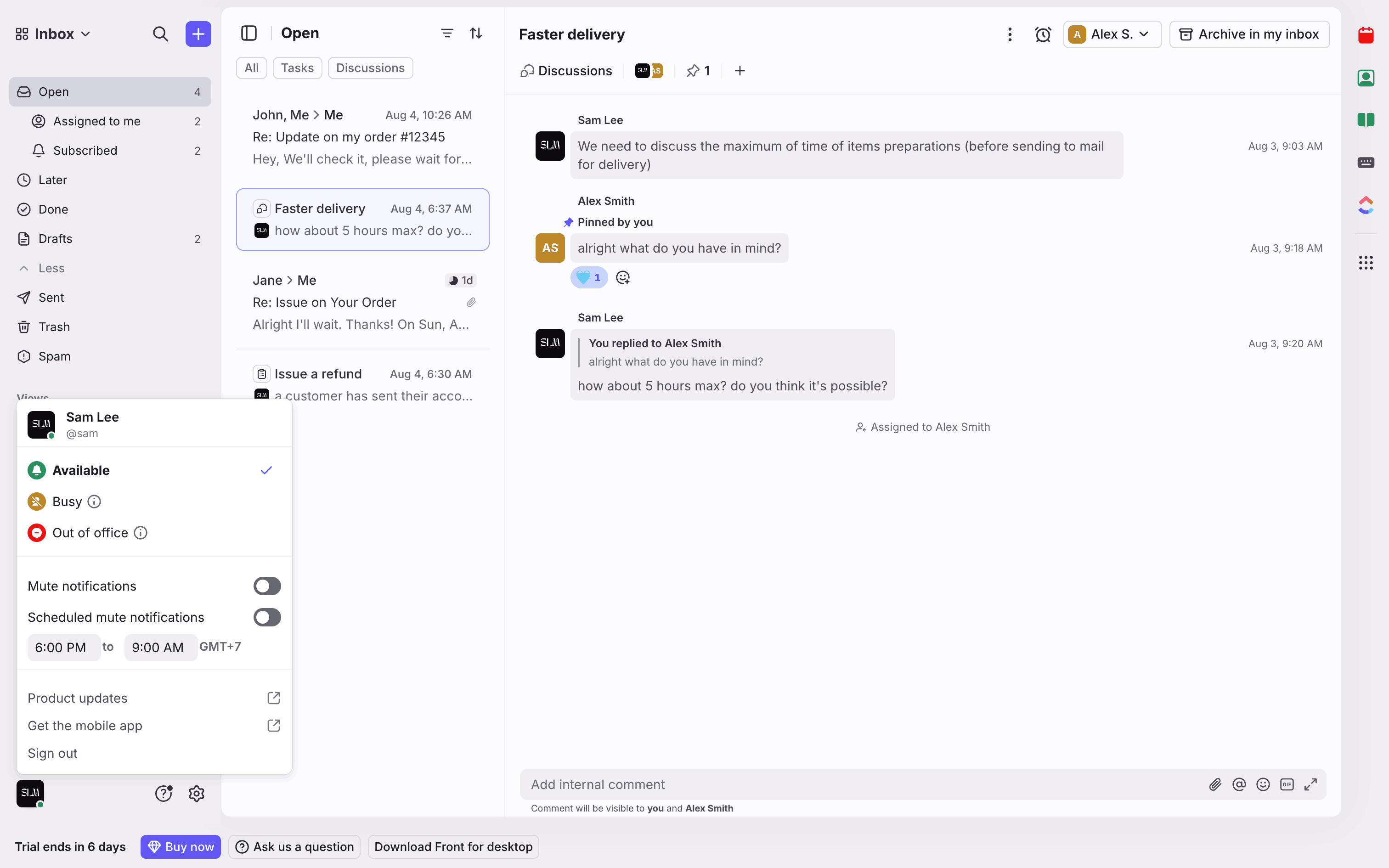Turn on Scheduled mute notifications toggle
This screenshot has width=1389, height=868.
(x=267, y=617)
